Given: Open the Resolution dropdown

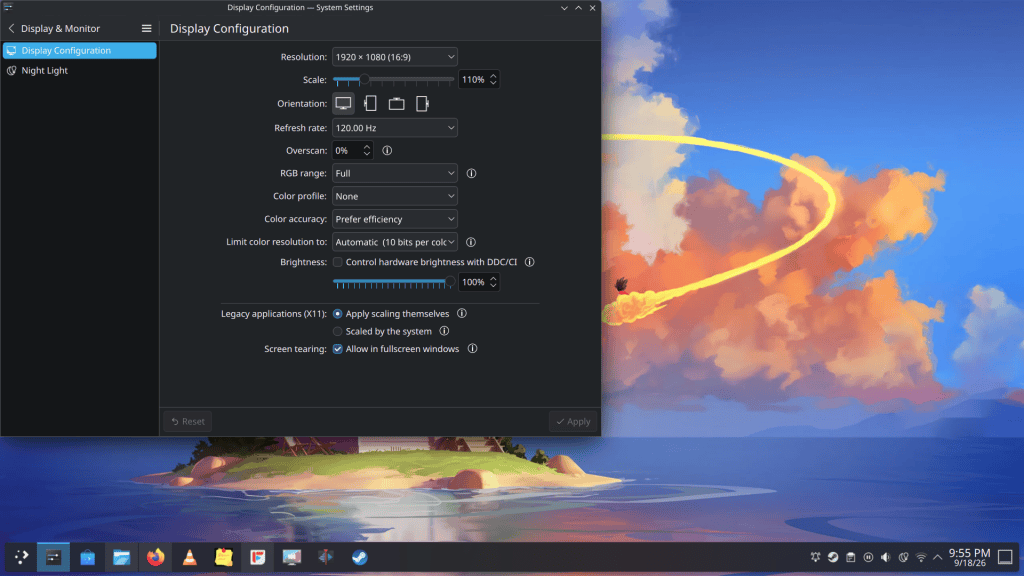Looking at the screenshot, I should tap(394, 57).
